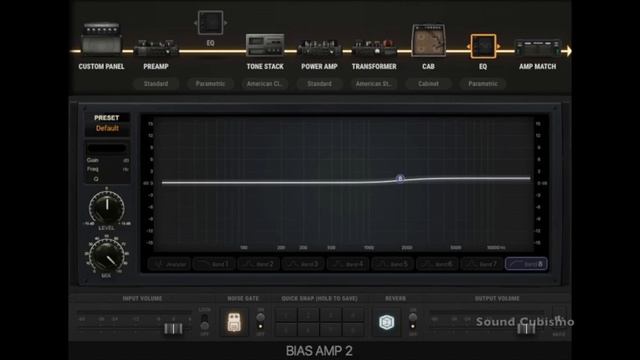Click Quick Snap slot 2

(309, 315)
